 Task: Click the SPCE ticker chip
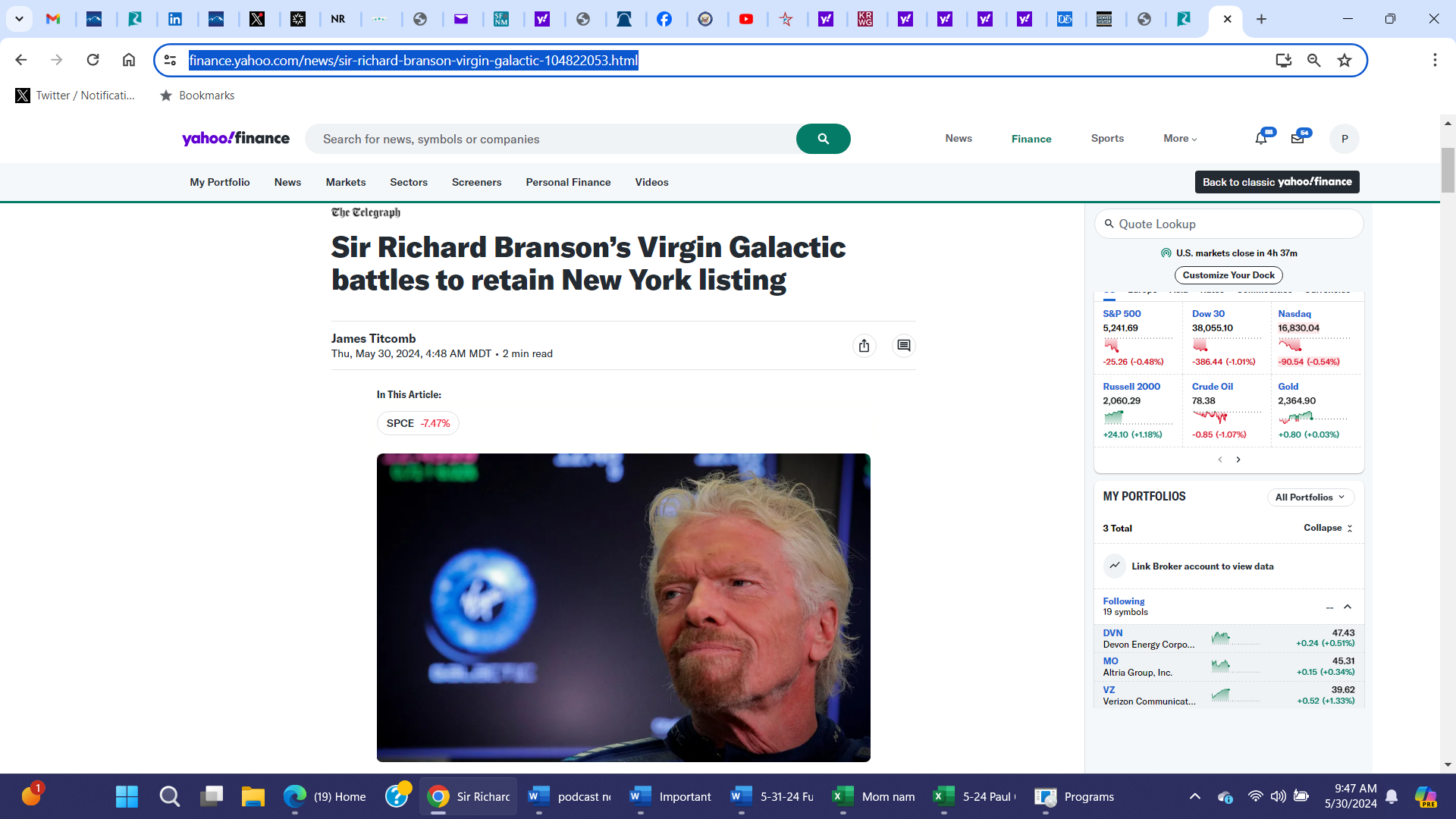pos(418,423)
